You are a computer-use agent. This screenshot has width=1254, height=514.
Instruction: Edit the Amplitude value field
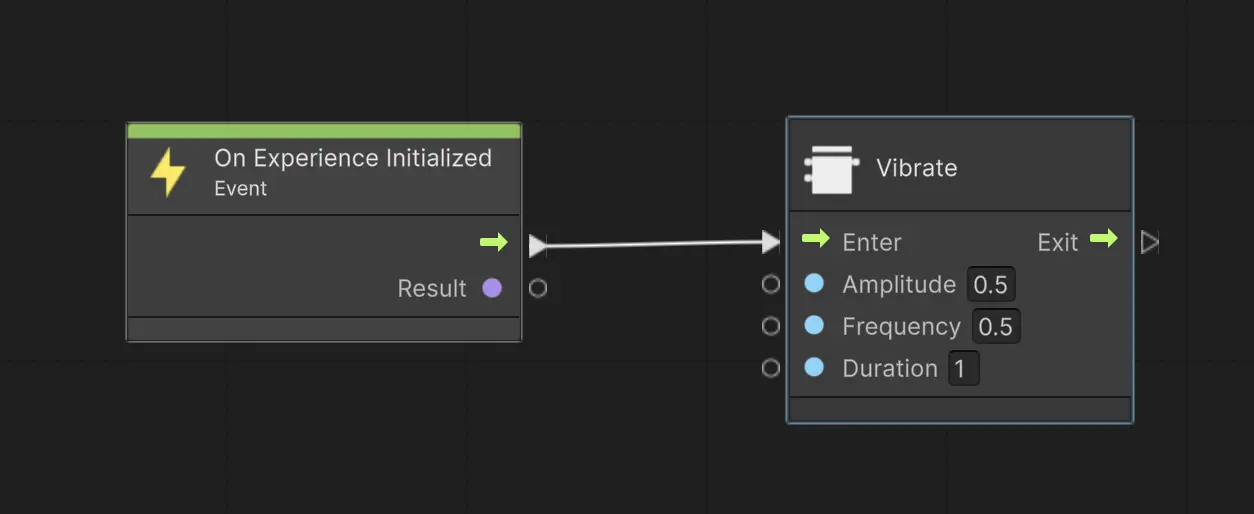pos(991,285)
